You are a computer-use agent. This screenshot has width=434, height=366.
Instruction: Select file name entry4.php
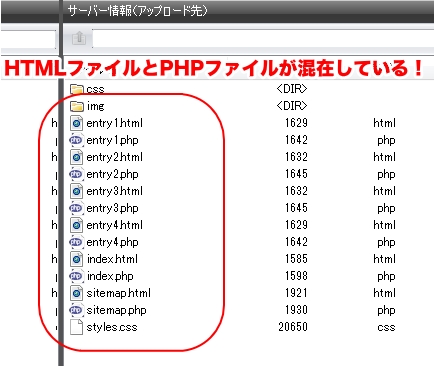tap(112, 242)
